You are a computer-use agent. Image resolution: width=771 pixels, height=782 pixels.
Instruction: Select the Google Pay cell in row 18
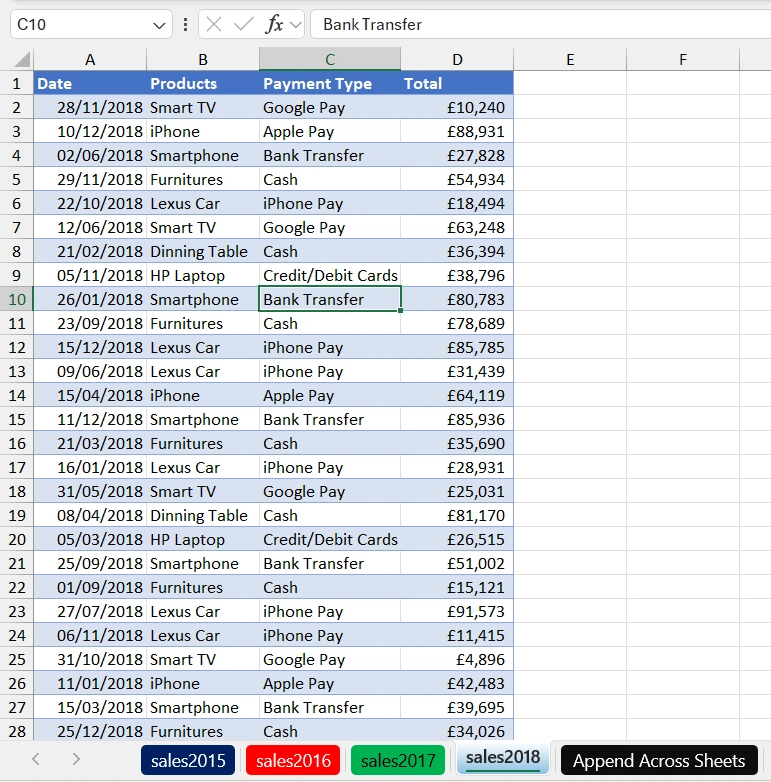click(330, 491)
